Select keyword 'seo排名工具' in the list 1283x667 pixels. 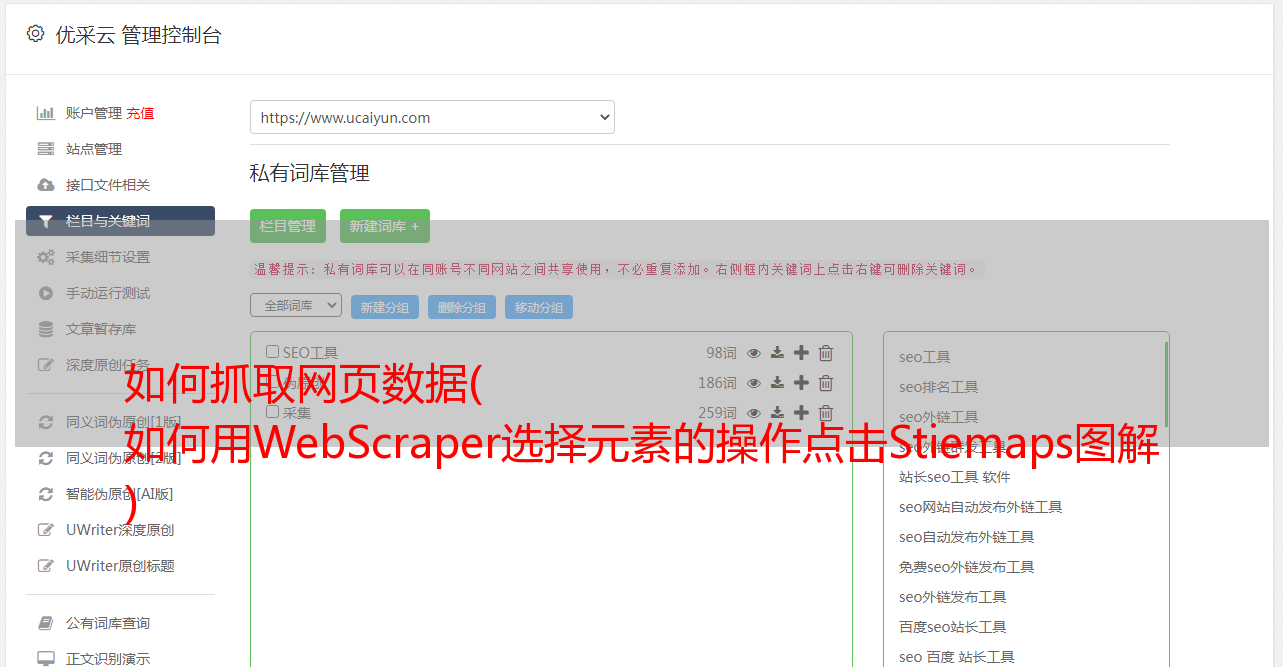tap(939, 387)
